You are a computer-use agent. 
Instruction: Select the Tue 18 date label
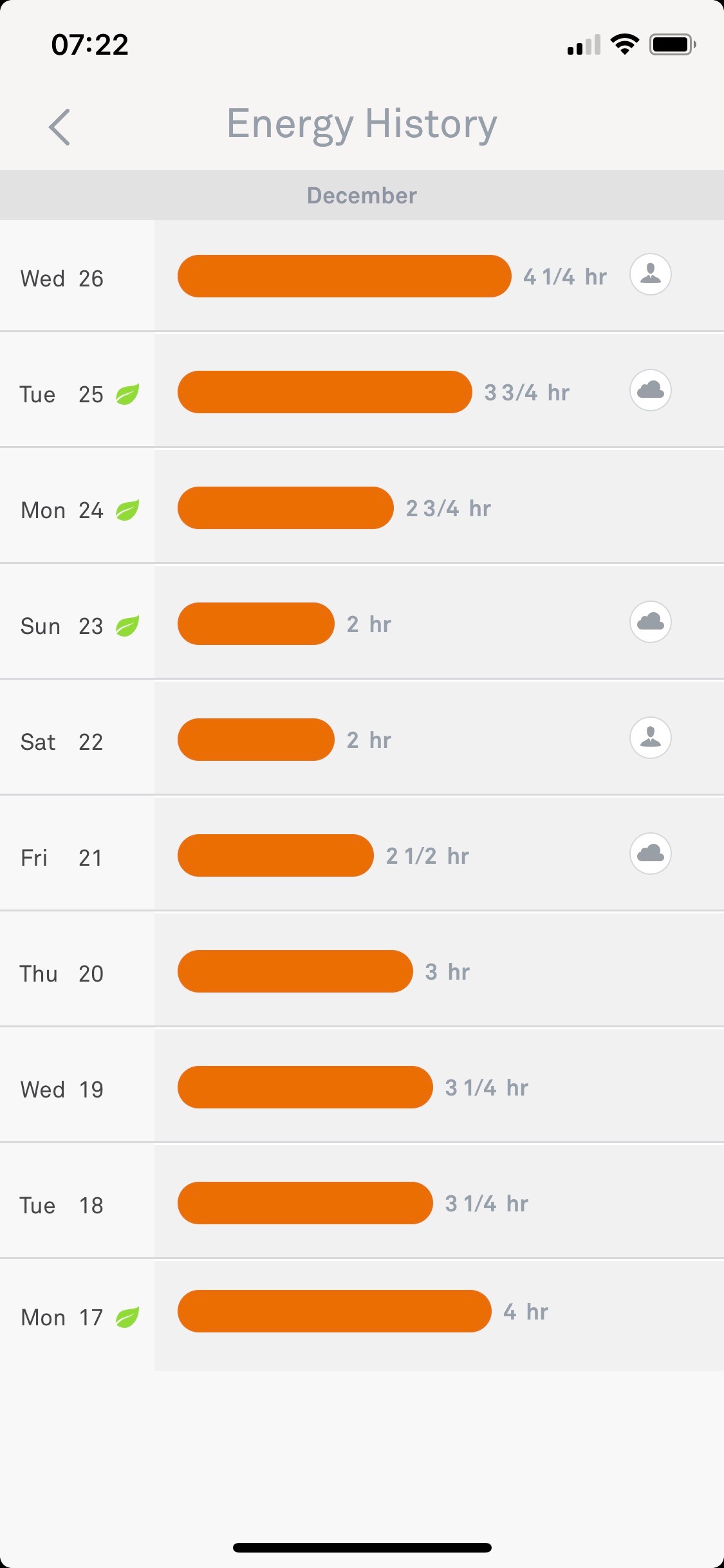point(61,1205)
